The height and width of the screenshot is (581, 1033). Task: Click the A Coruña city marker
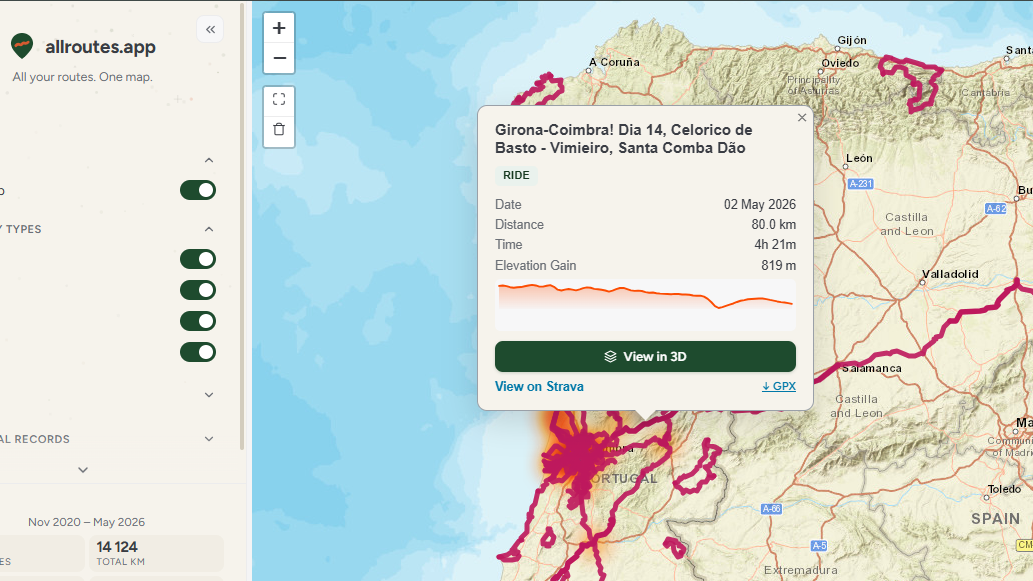click(x=589, y=70)
